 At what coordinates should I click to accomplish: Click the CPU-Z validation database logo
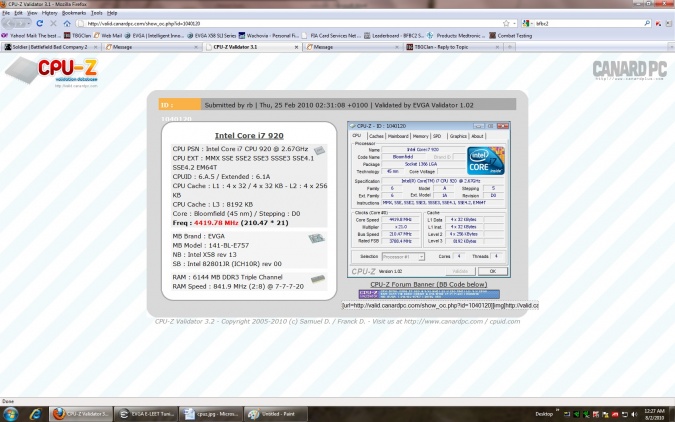click(x=52, y=71)
